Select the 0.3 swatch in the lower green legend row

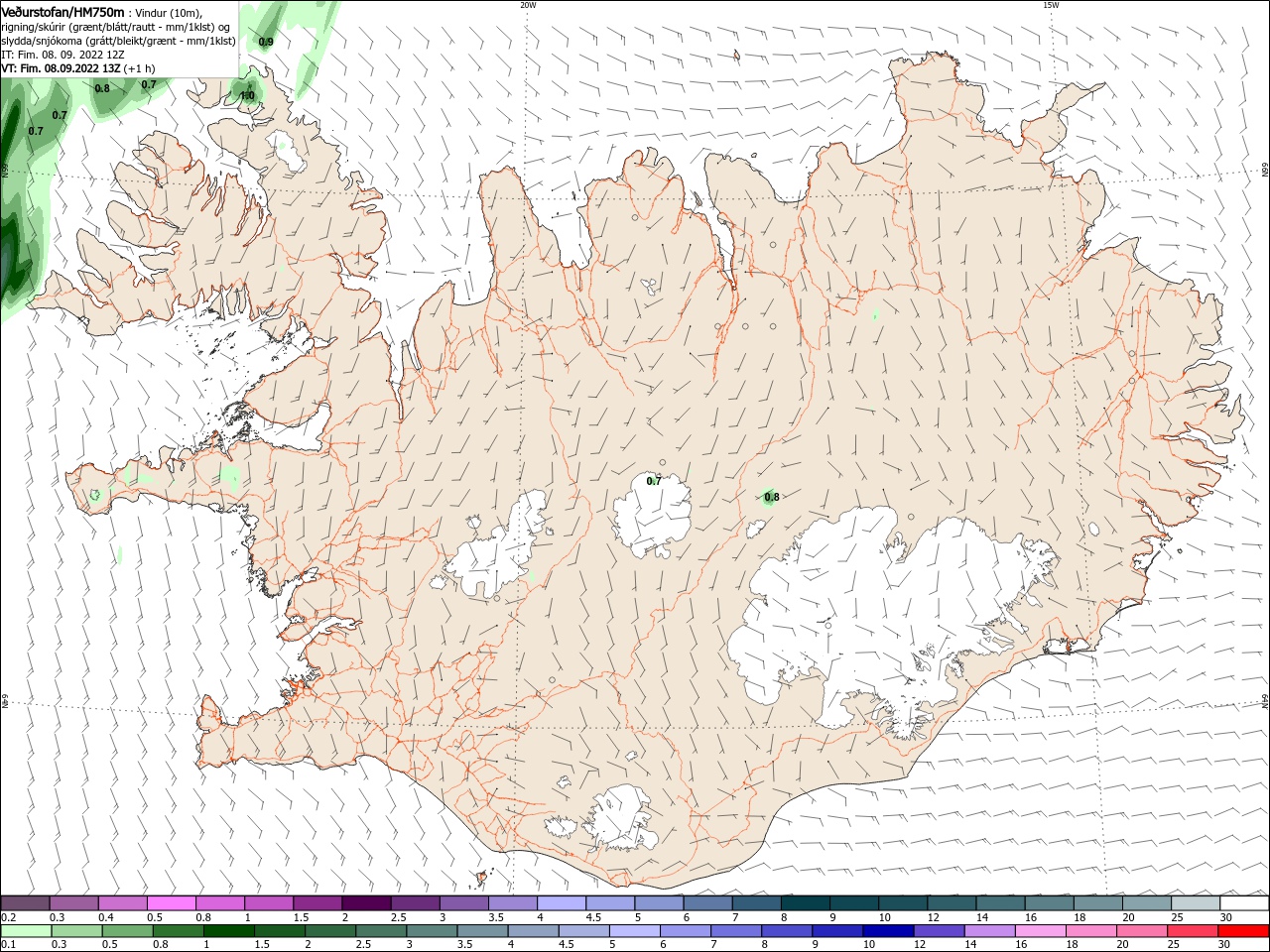tap(76, 931)
